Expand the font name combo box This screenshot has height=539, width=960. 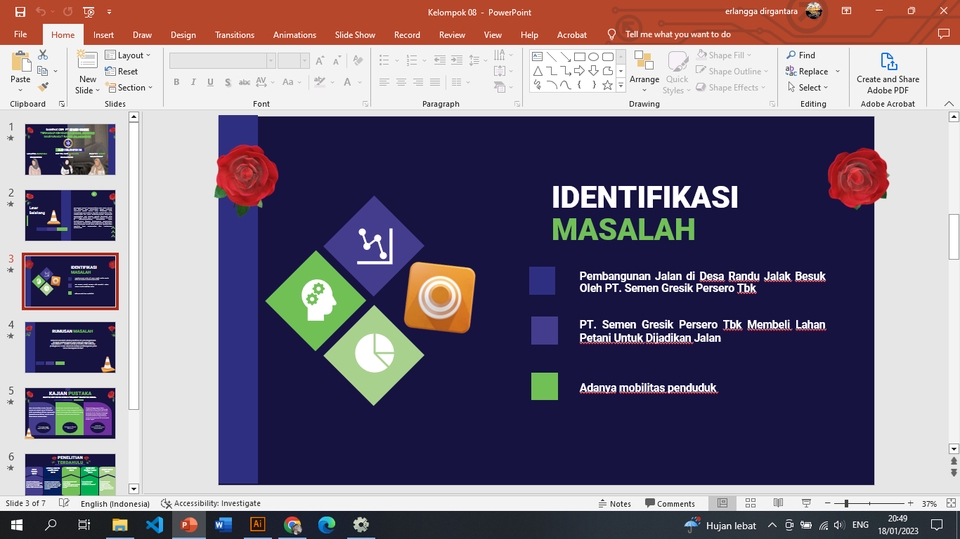tap(271, 61)
